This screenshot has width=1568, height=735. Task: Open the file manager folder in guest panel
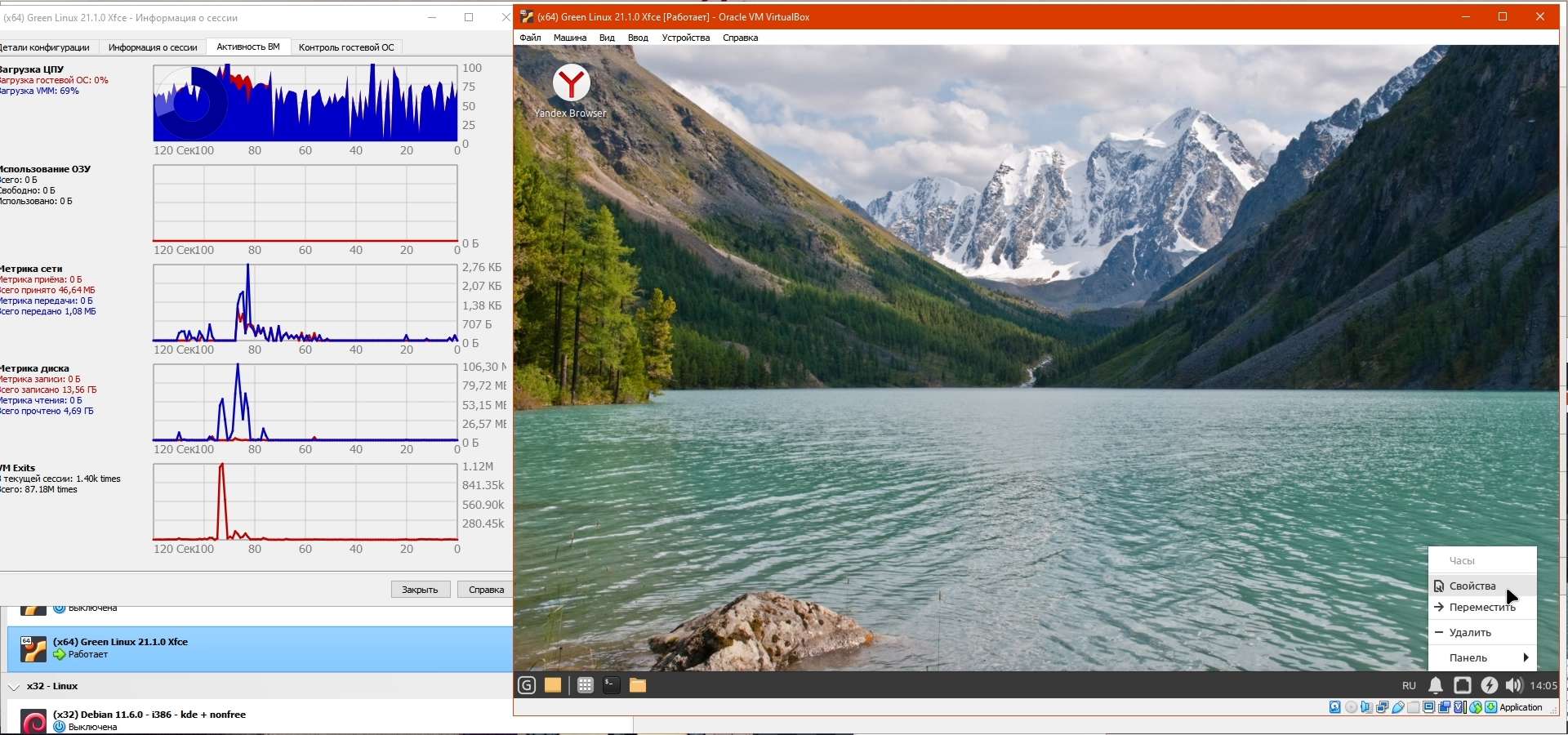pyautogui.click(x=638, y=685)
